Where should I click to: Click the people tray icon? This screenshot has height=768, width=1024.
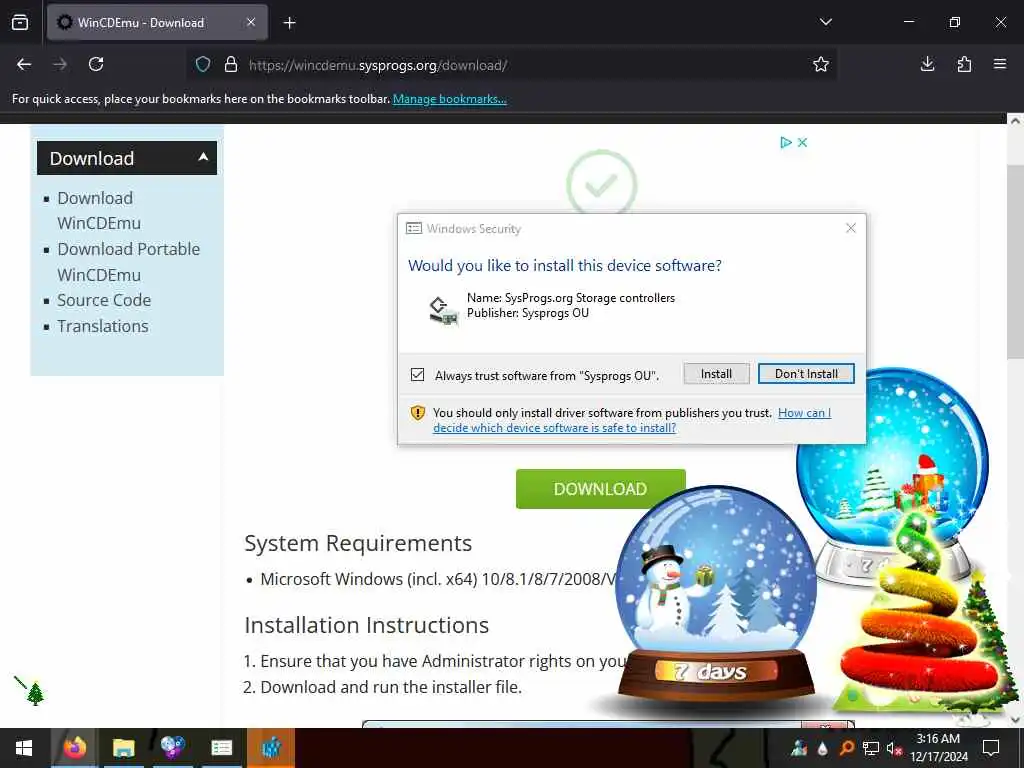[799, 748]
